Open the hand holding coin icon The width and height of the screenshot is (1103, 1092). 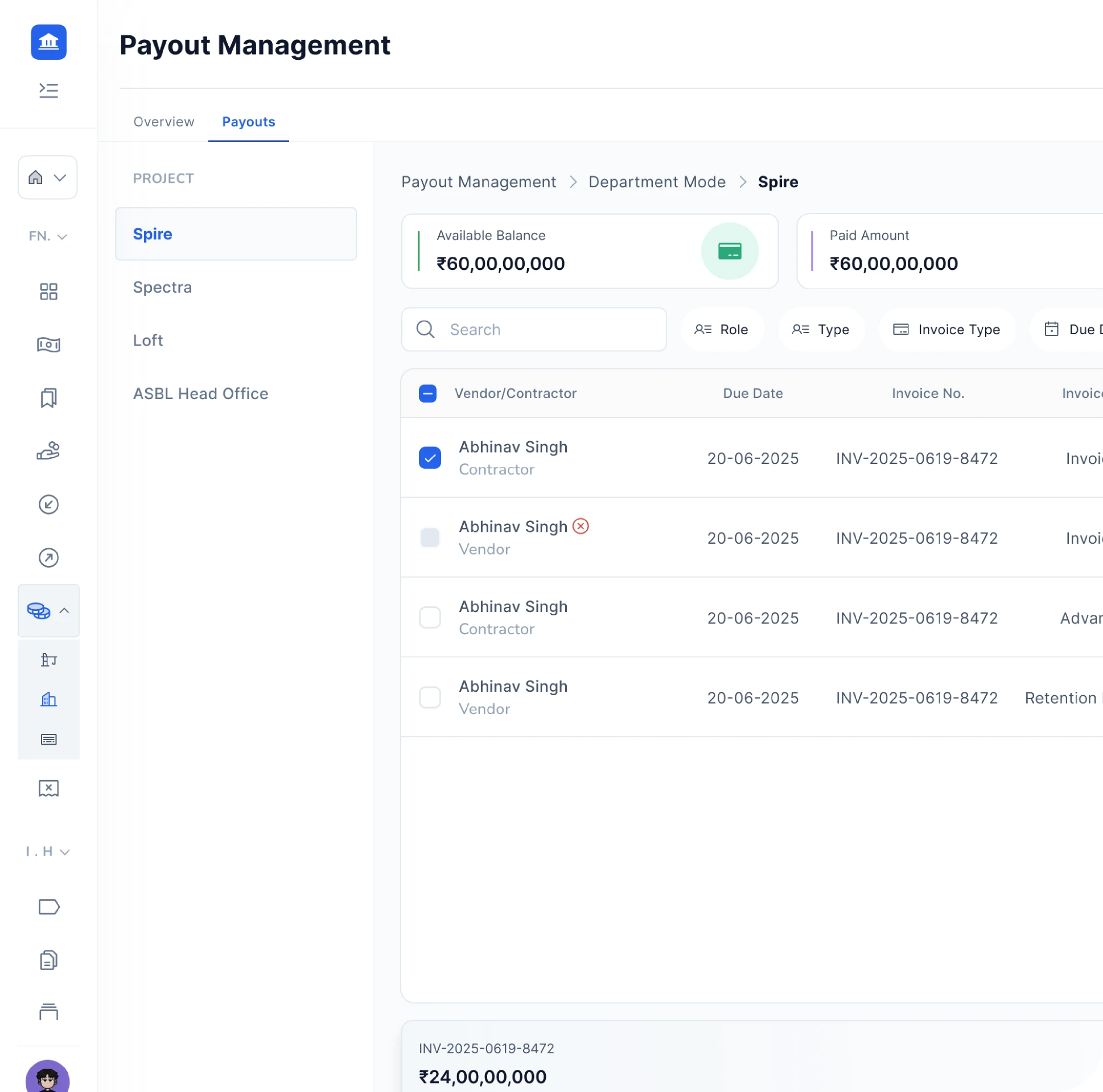tap(48, 450)
